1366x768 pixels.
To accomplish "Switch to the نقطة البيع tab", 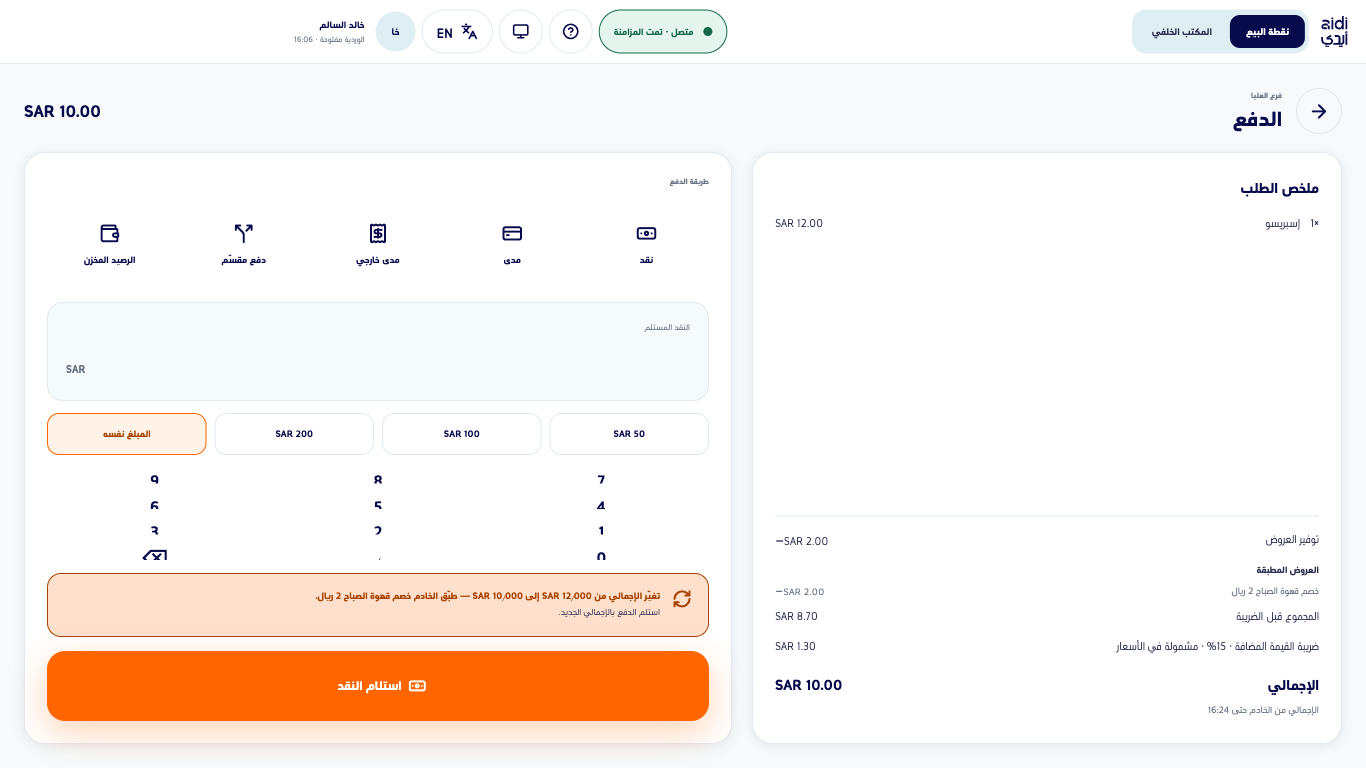I will [x=1267, y=32].
